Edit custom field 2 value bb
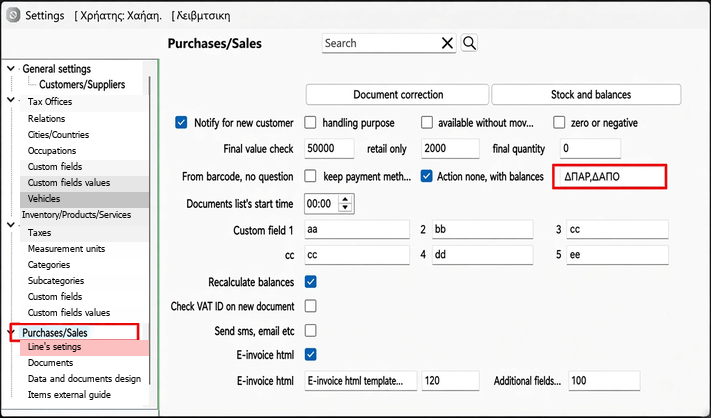 click(482, 229)
